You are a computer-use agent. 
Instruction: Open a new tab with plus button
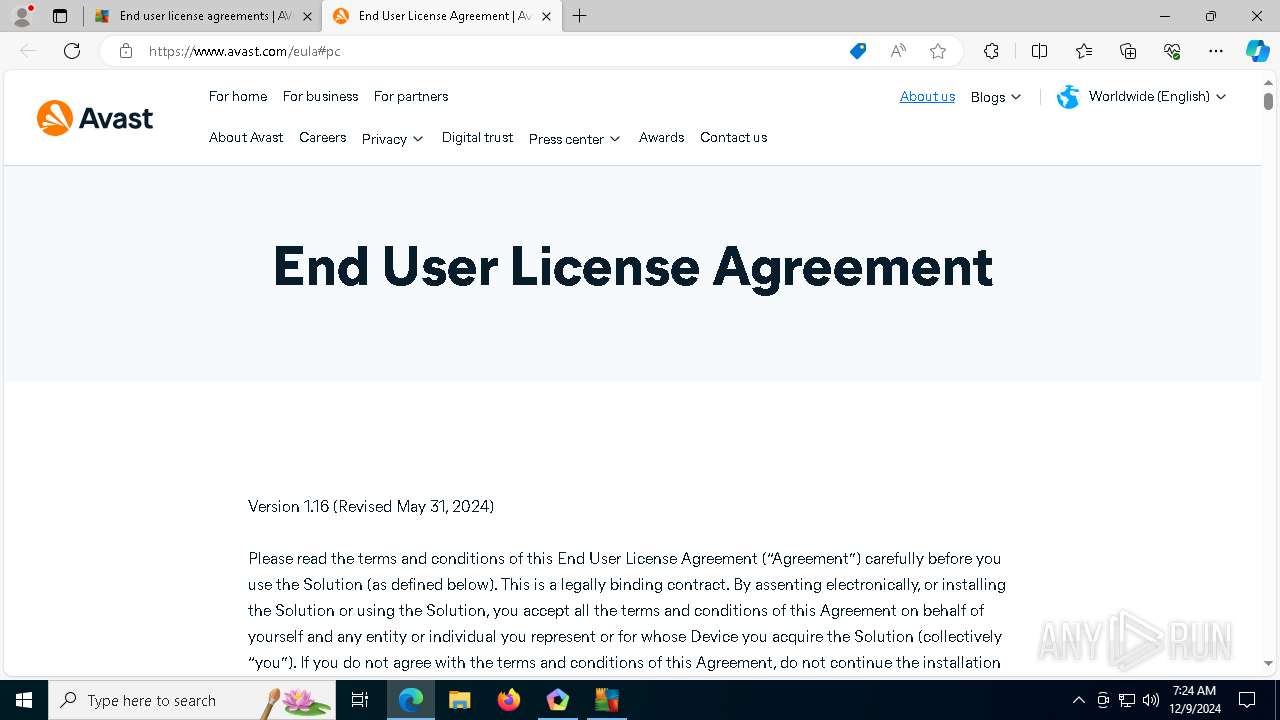(580, 16)
